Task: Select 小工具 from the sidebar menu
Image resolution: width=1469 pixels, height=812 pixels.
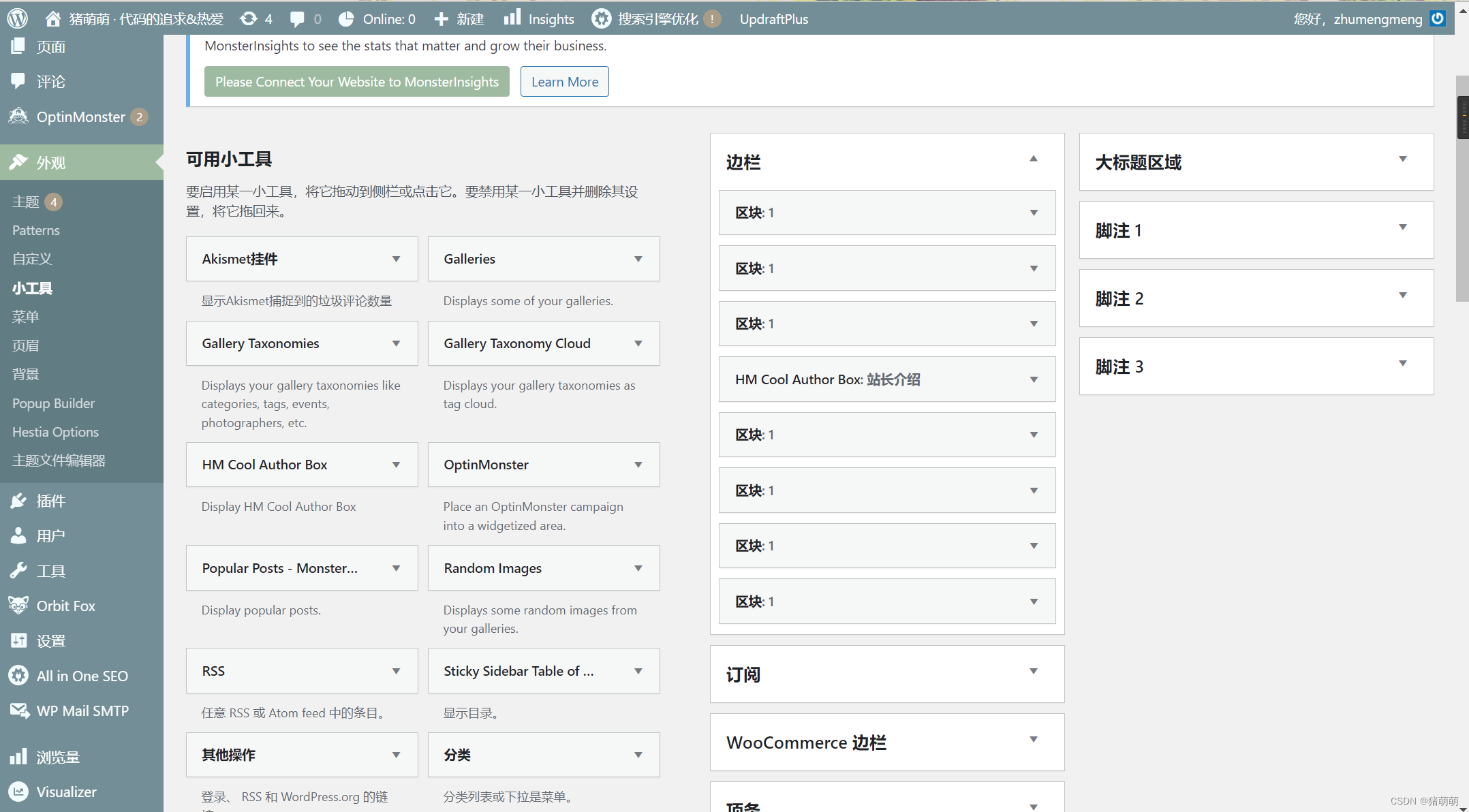Action: 33,288
